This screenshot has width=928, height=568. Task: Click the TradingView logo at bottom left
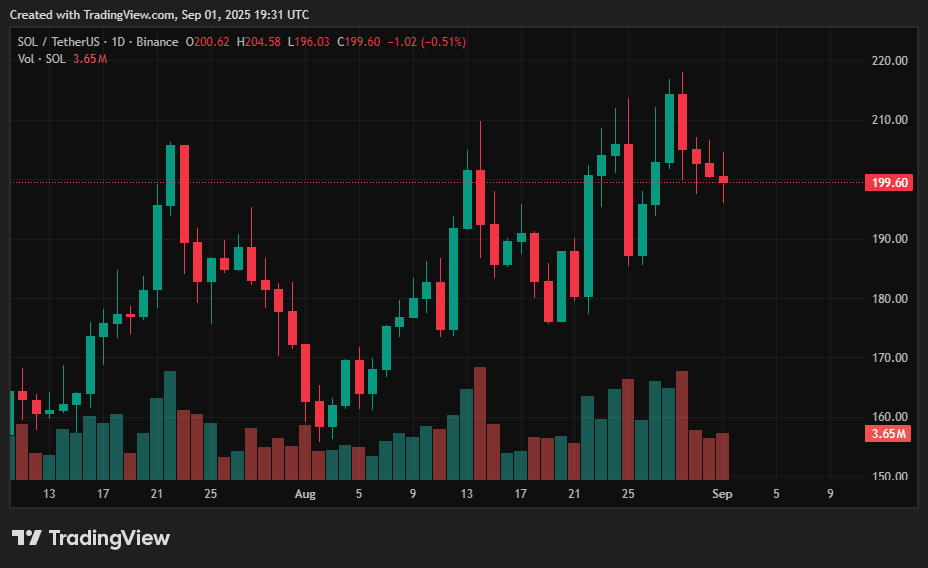click(91, 538)
